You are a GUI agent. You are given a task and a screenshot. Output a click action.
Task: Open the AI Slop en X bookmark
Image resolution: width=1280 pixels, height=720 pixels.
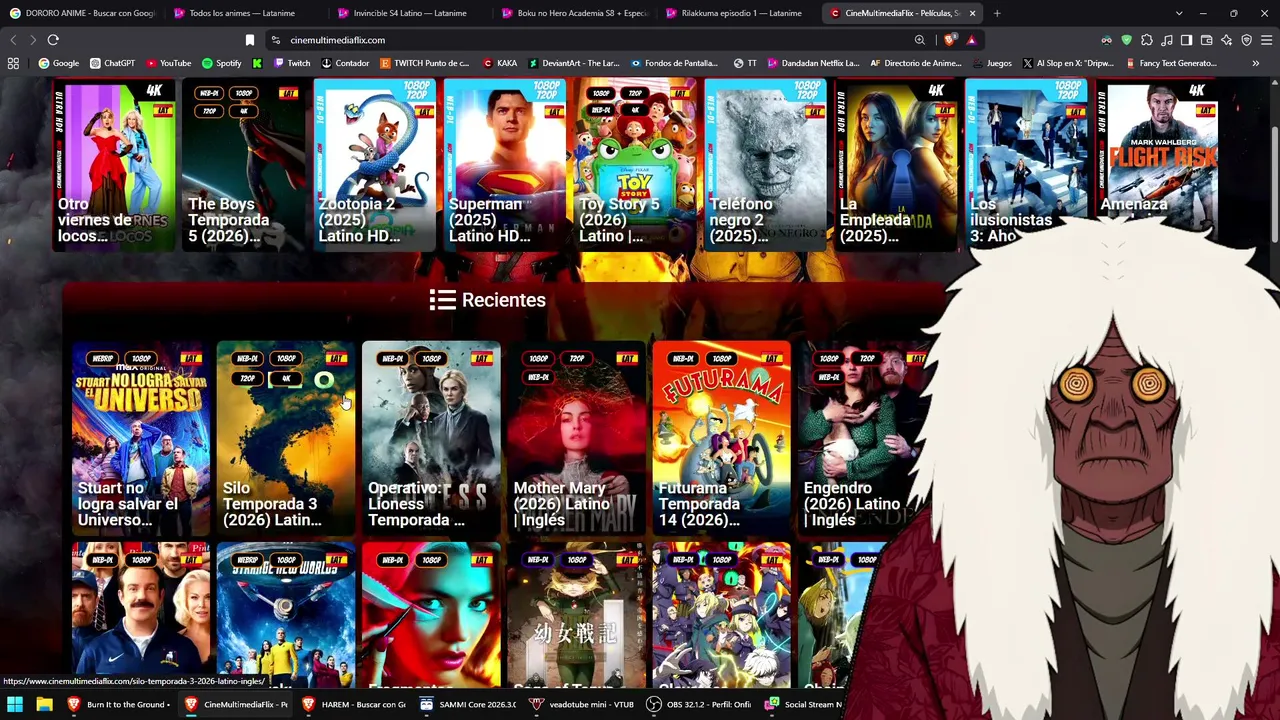(1068, 63)
